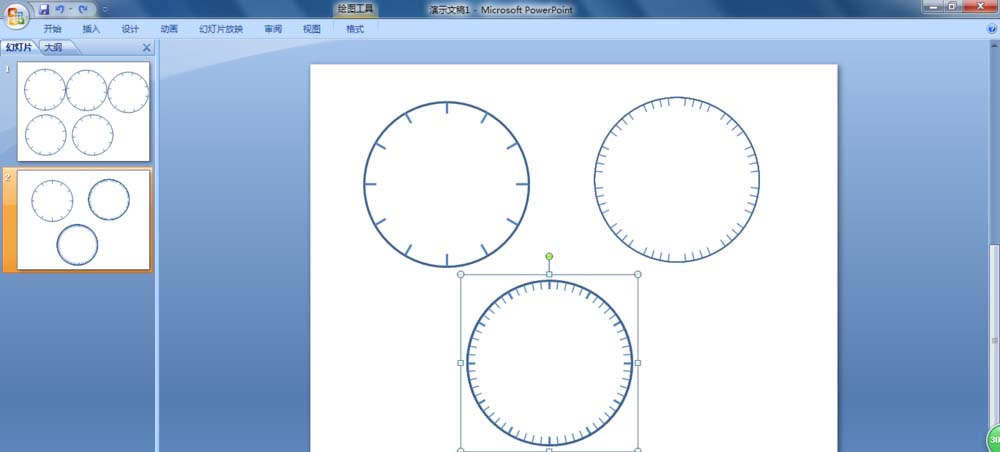Image resolution: width=1000 pixels, height=452 pixels.
Task: Select the thin clock with sixty ticks
Action: click(x=677, y=180)
